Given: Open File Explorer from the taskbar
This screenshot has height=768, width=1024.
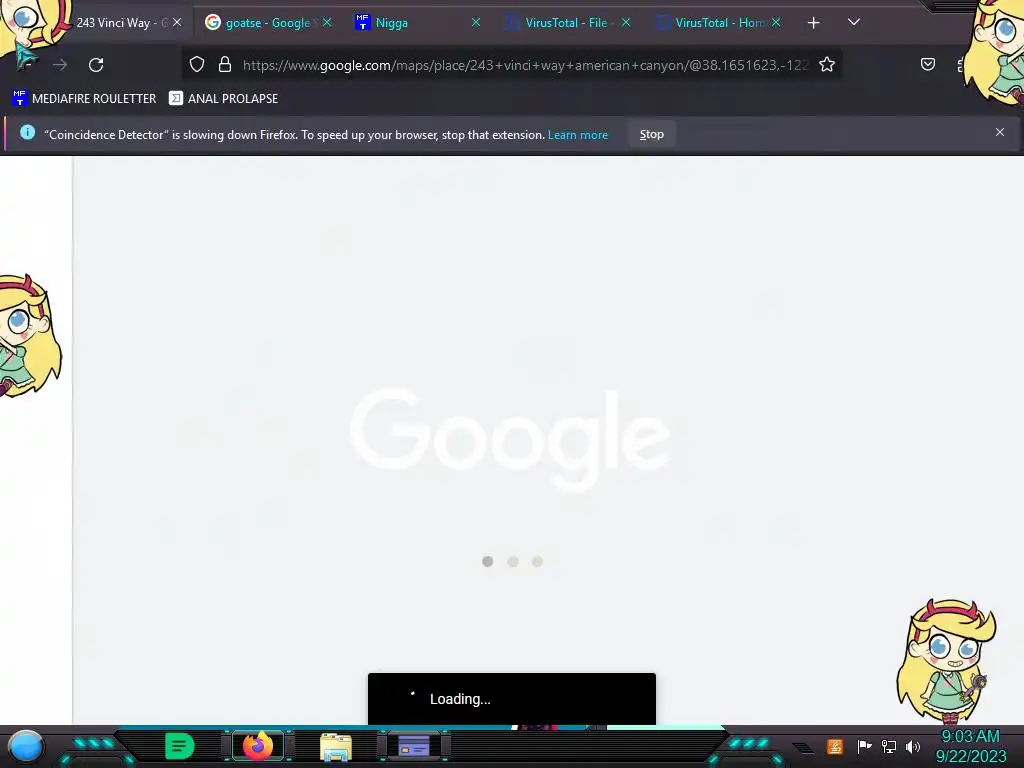Looking at the screenshot, I should pos(336,746).
